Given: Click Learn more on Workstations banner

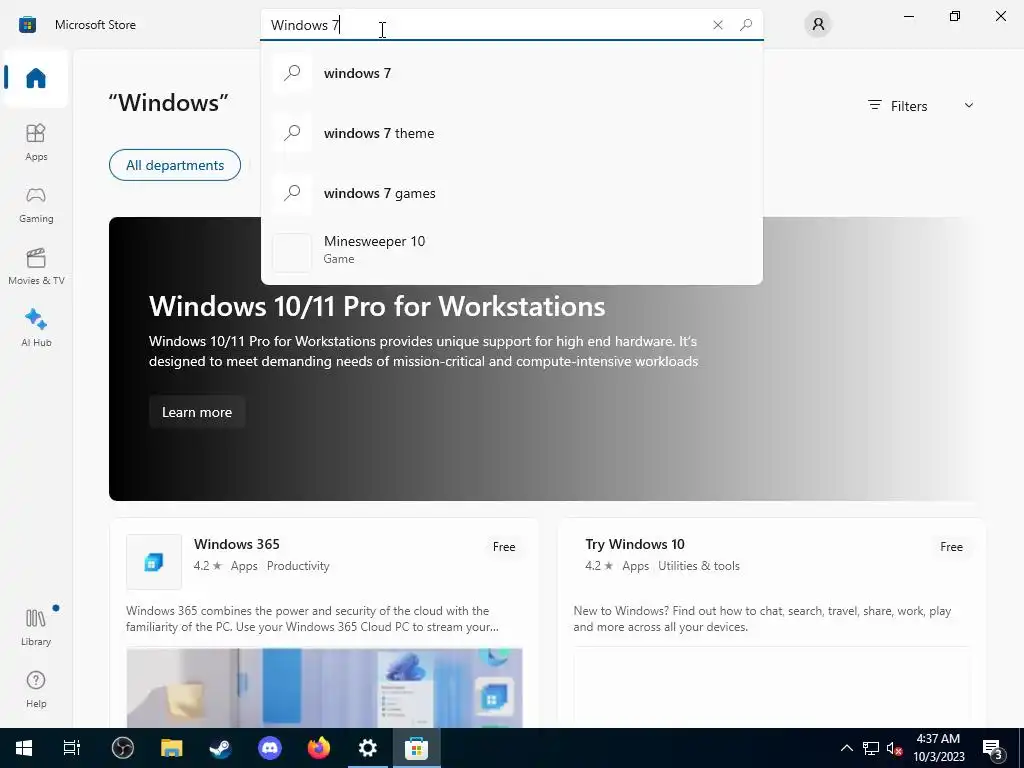Looking at the screenshot, I should point(197,412).
